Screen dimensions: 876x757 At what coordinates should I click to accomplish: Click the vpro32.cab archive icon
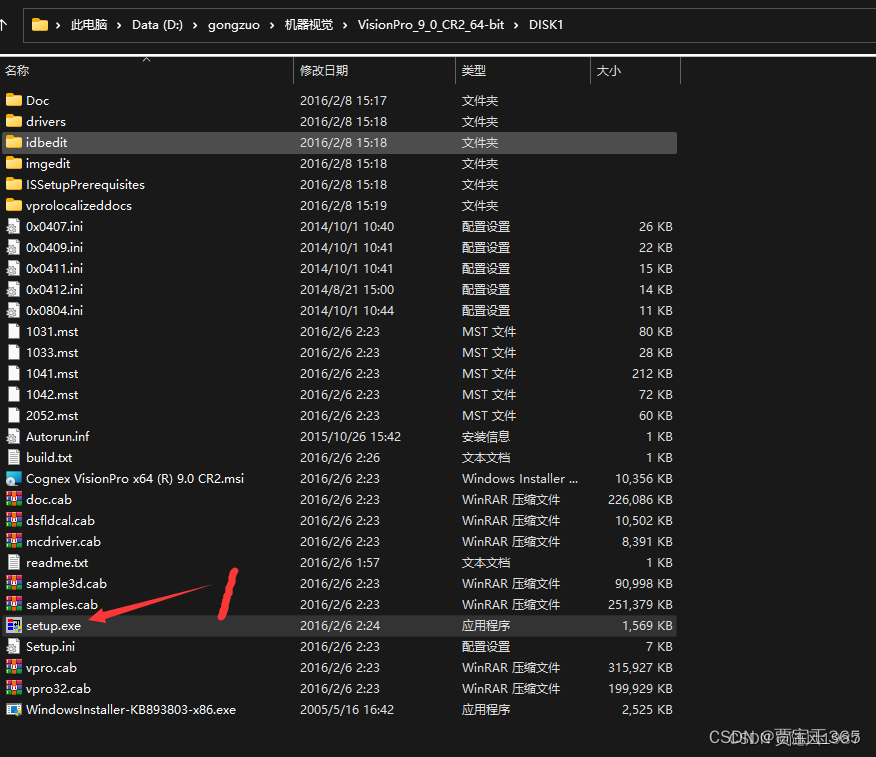coord(13,688)
